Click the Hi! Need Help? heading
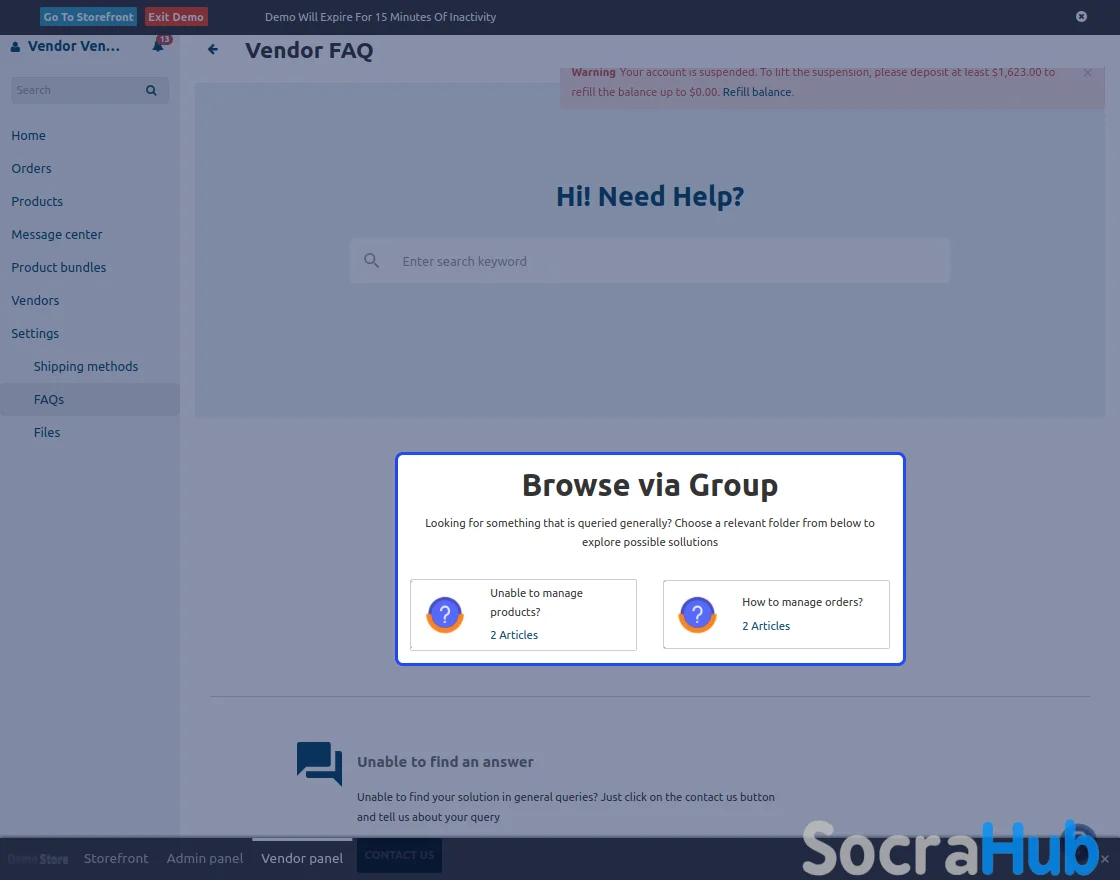 tap(650, 196)
